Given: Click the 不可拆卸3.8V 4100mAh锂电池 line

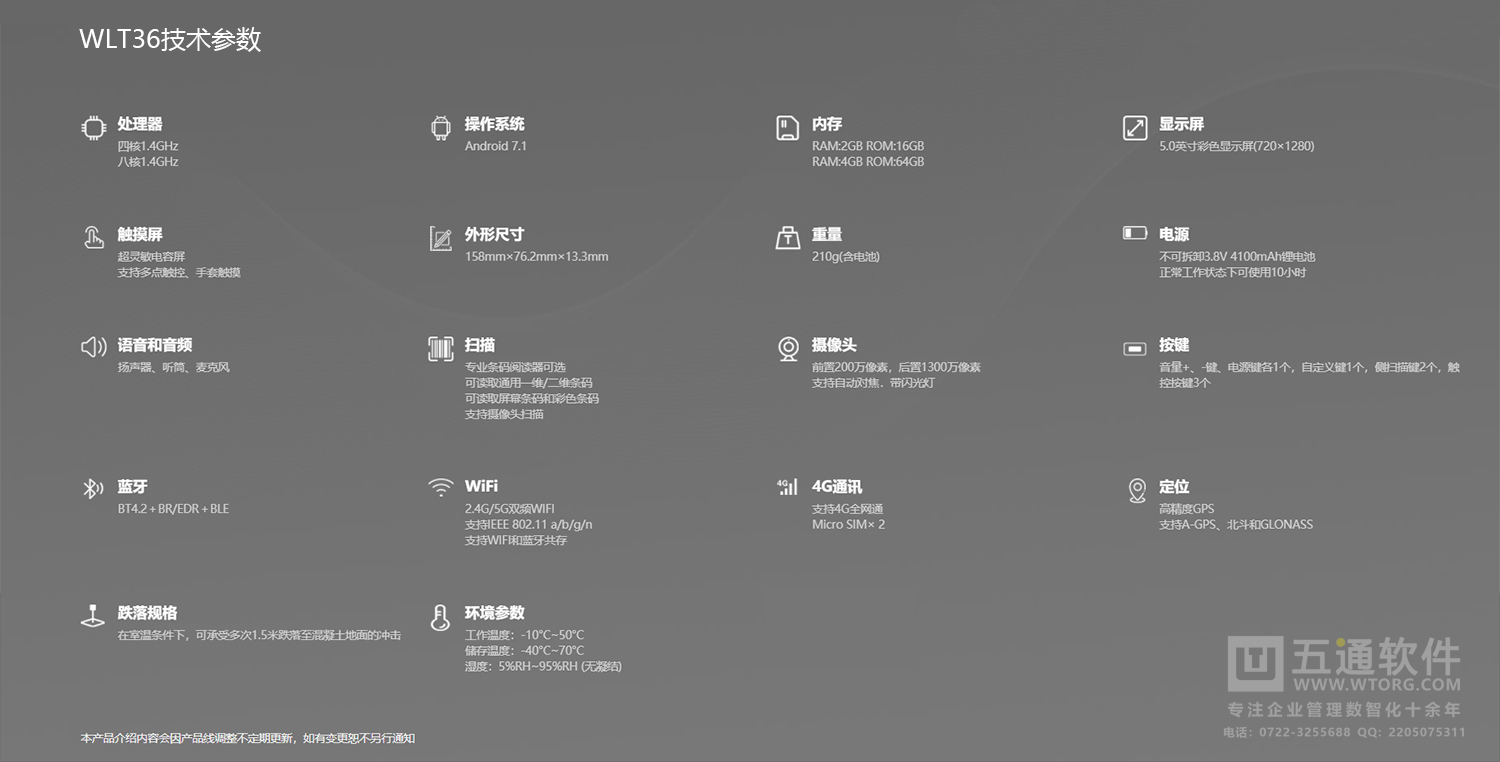Looking at the screenshot, I should click(x=1237, y=257).
